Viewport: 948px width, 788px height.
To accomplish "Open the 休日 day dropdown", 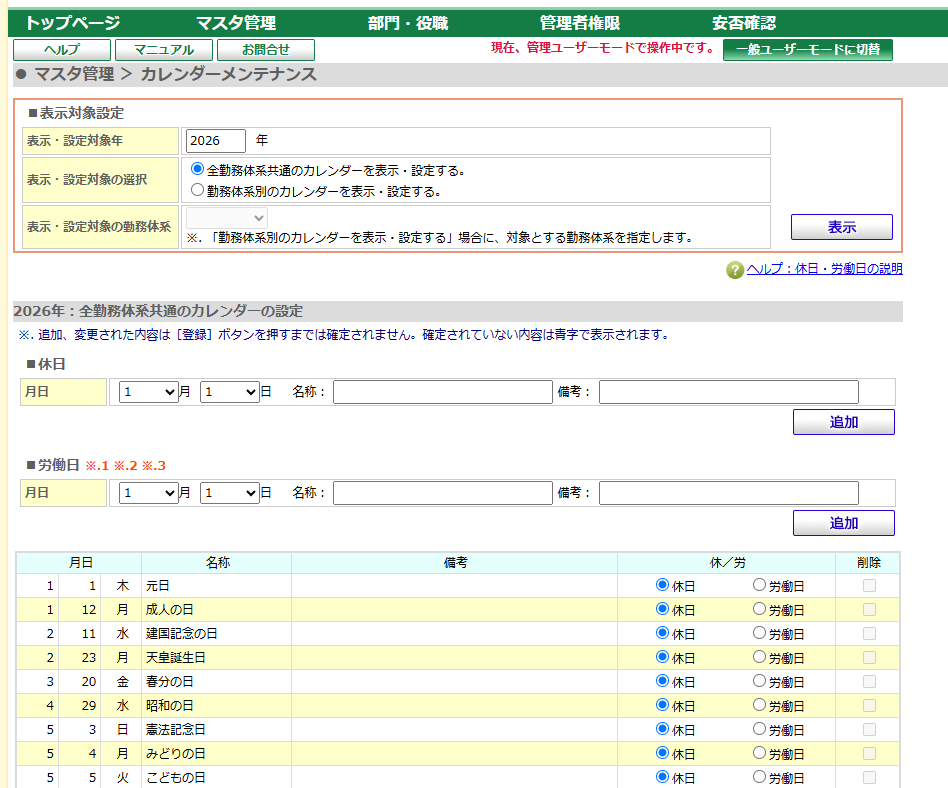I will point(230,392).
